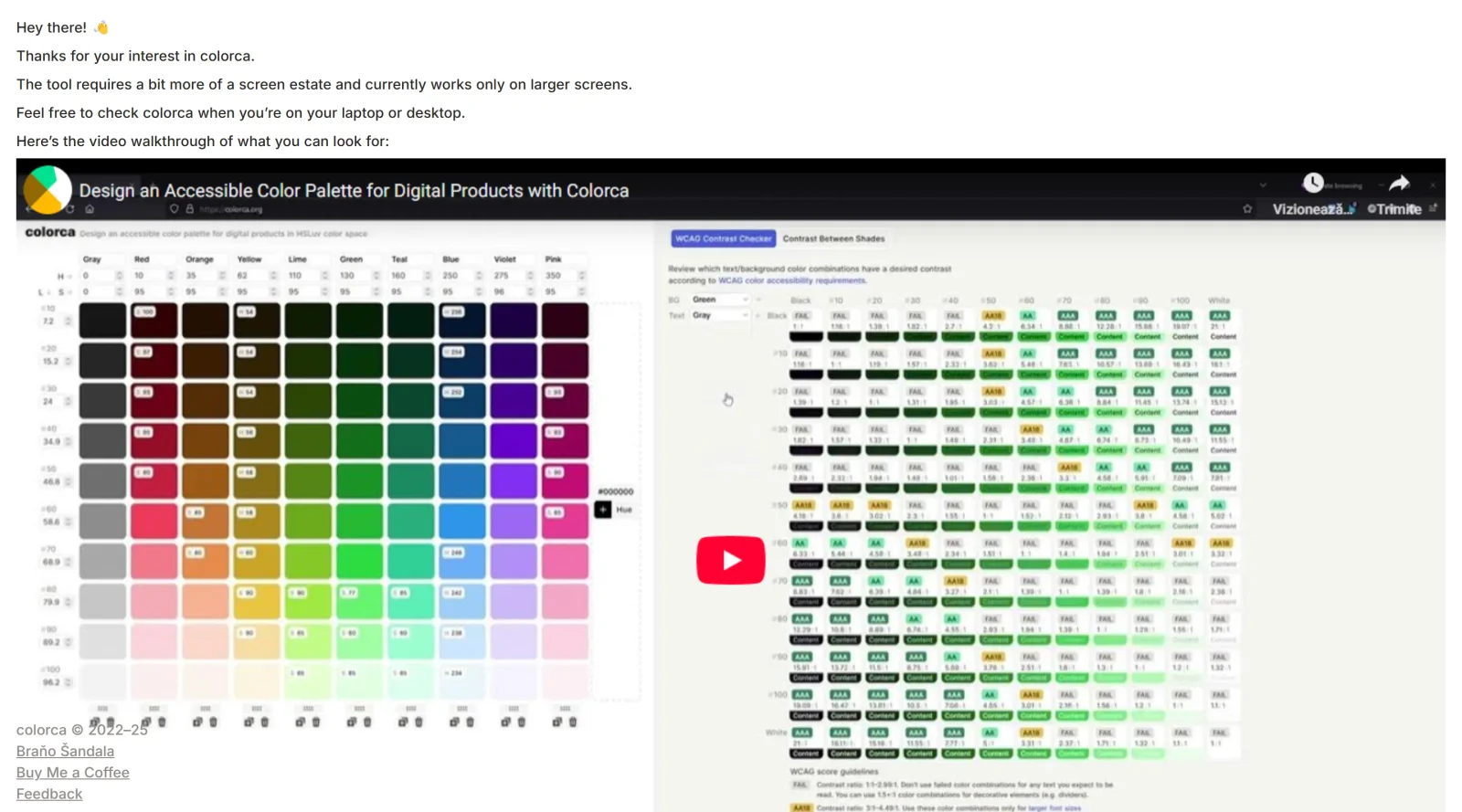
Task: Click the Violet column hue field showing 275
Action: tap(513, 276)
